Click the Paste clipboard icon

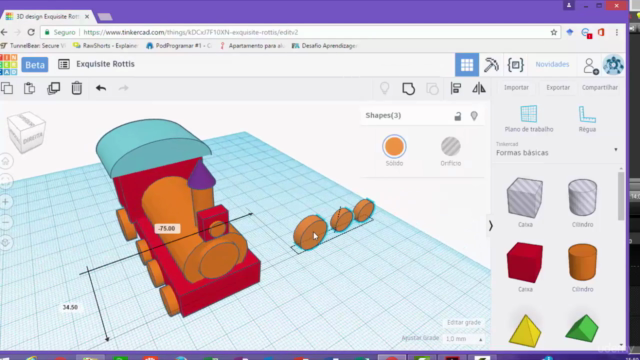(x=29, y=88)
